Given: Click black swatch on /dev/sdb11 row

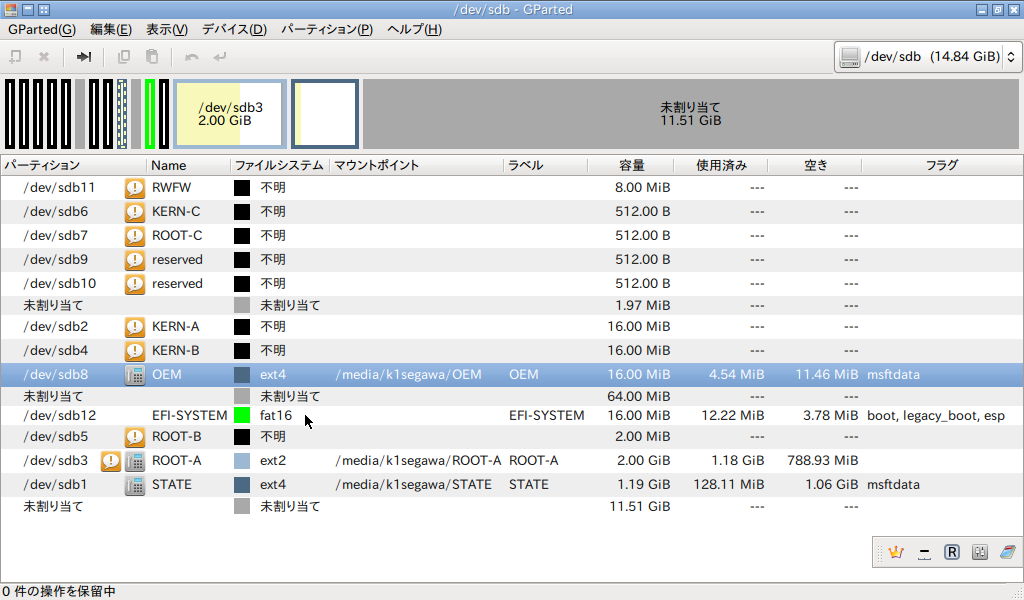Looking at the screenshot, I should point(242,188).
